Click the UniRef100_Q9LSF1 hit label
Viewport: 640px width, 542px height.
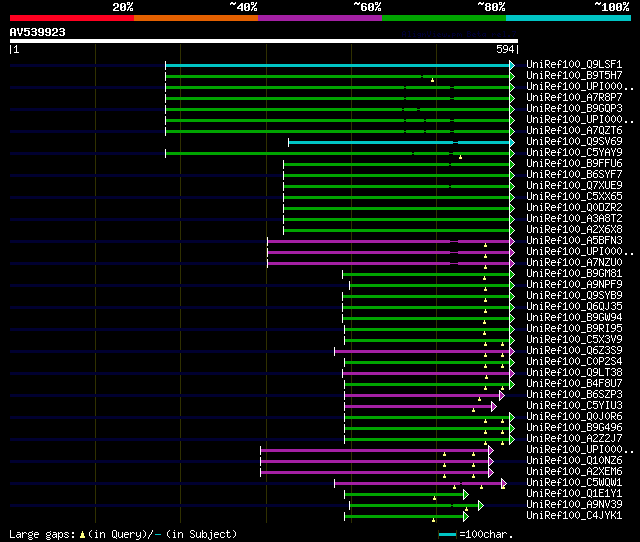click(574, 64)
